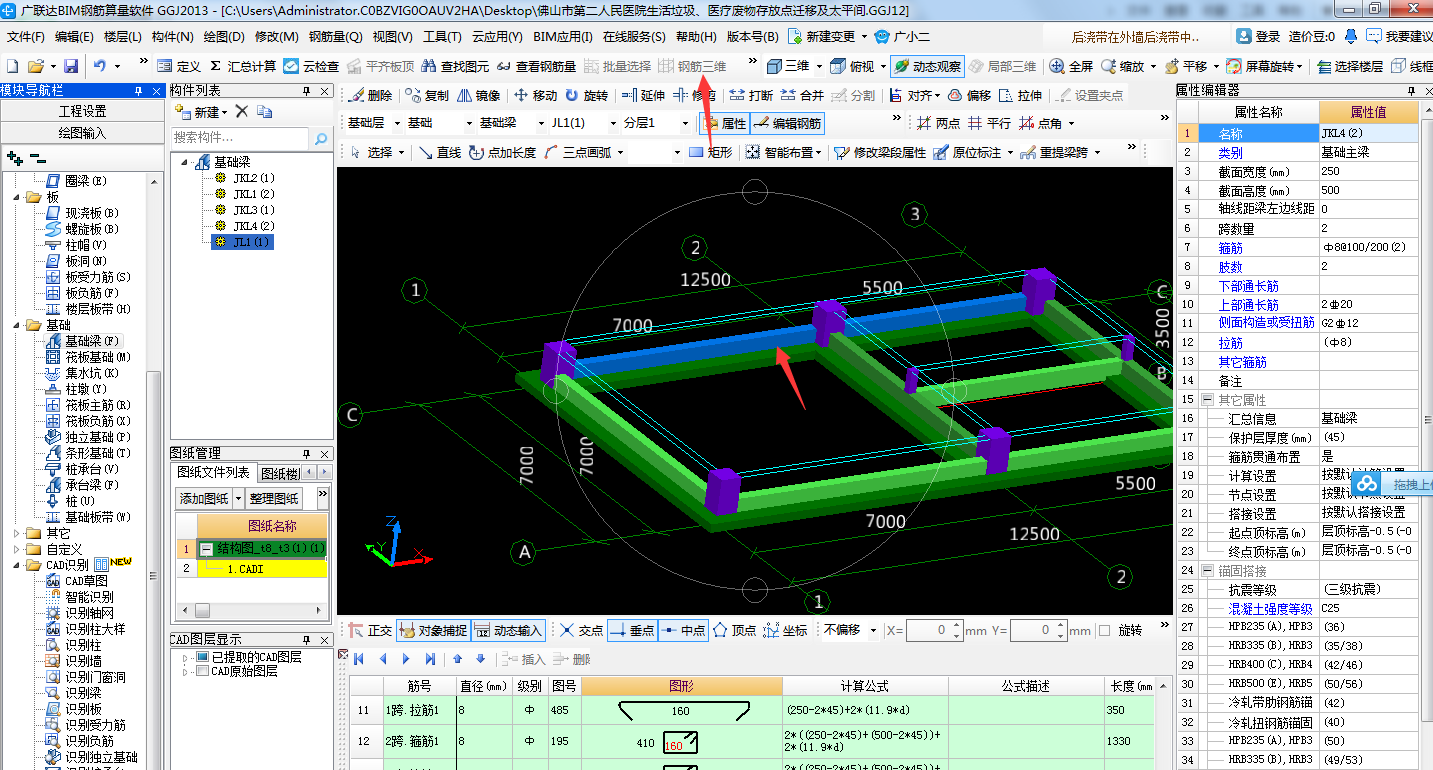Select the 镜像 mirror tool
The height and width of the screenshot is (770, 1433).
pyautogui.click(x=478, y=96)
